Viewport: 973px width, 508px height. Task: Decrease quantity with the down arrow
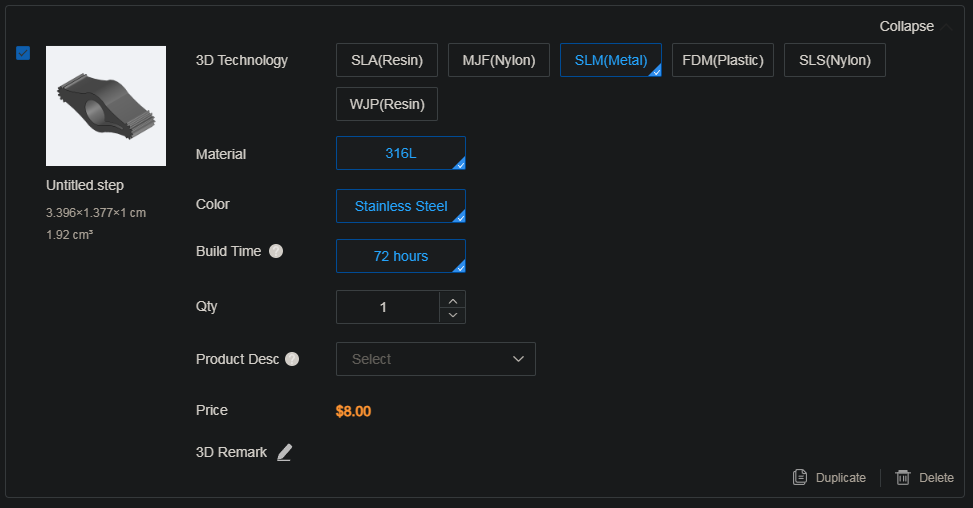453,315
